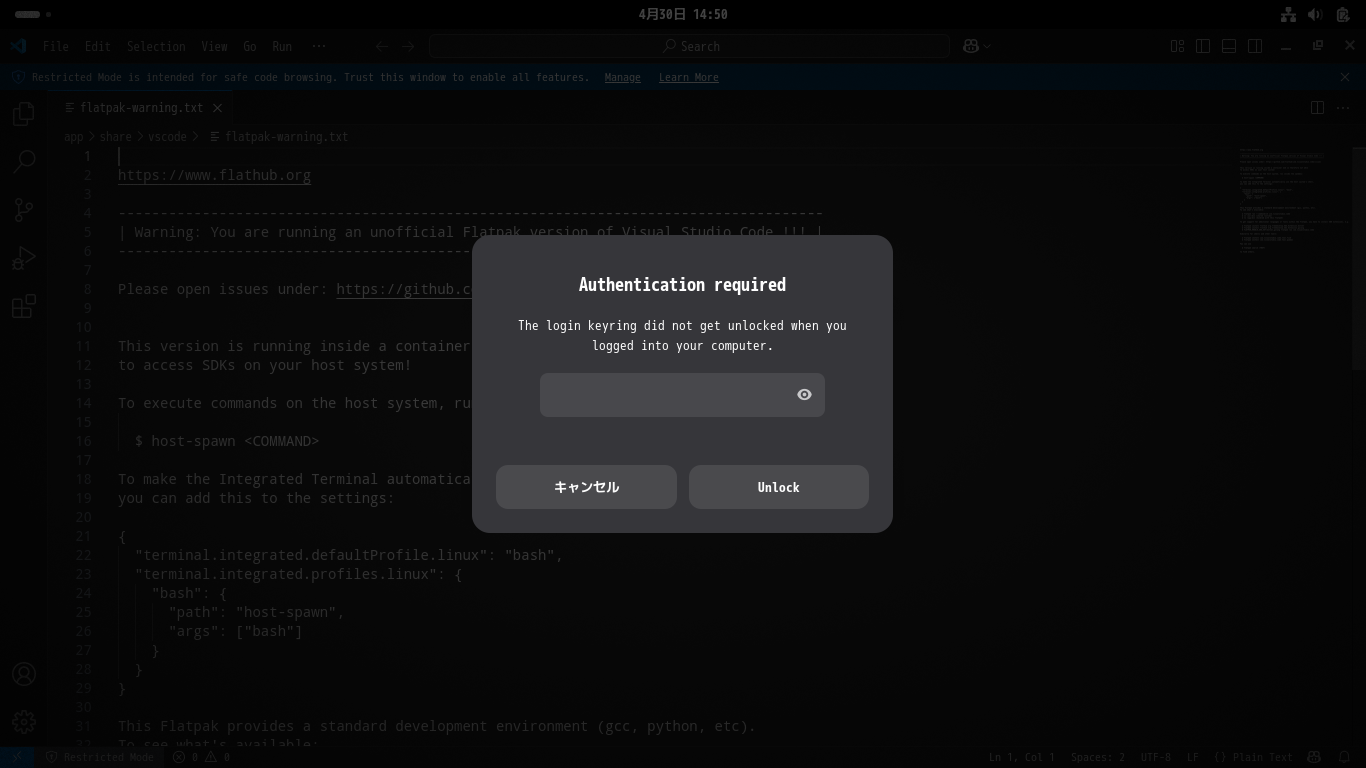Open the additional menus ellipsis in menu bar
The width and height of the screenshot is (1366, 768).
(x=319, y=46)
